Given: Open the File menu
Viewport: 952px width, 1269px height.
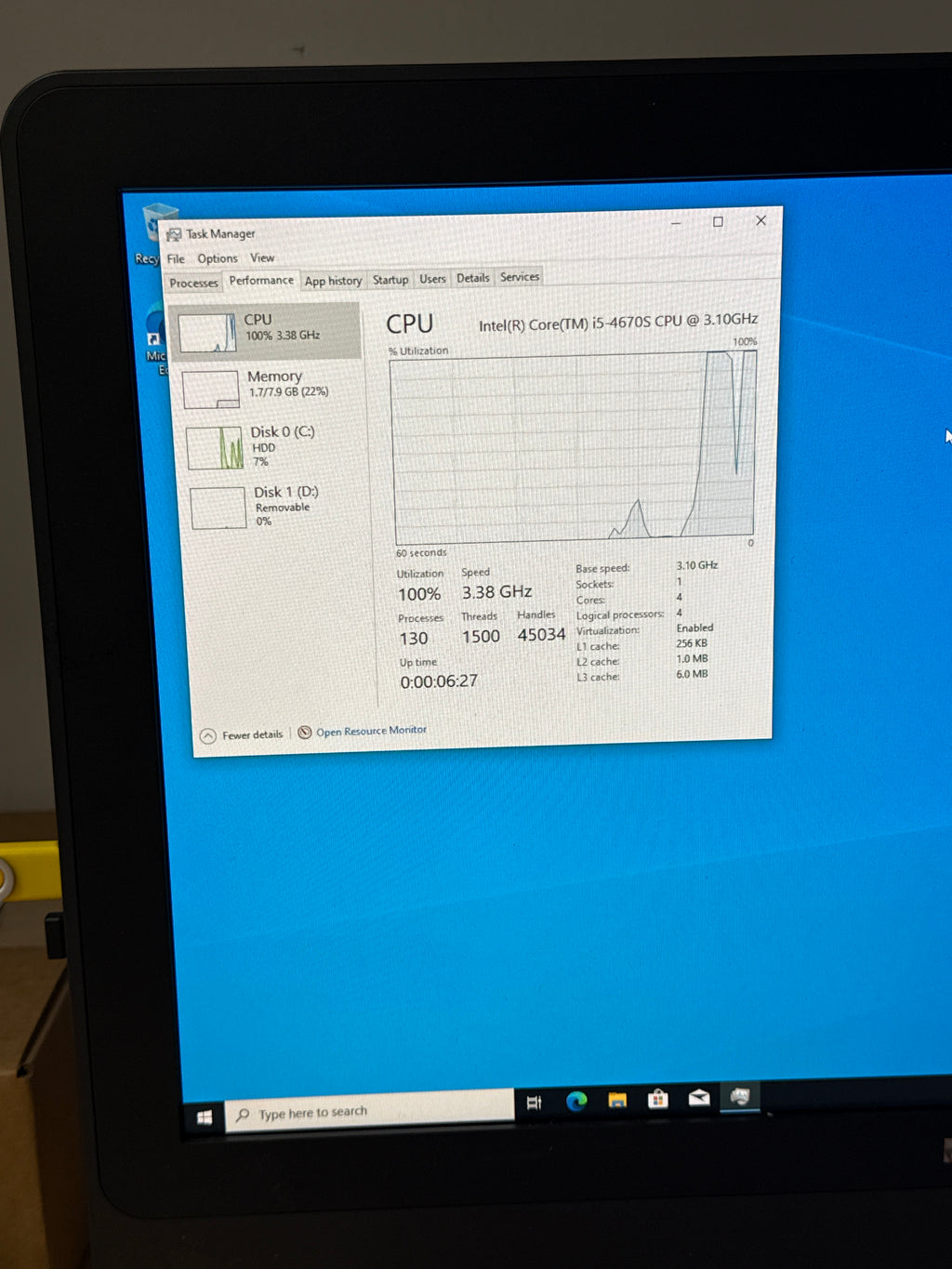Looking at the screenshot, I should pos(176,258).
